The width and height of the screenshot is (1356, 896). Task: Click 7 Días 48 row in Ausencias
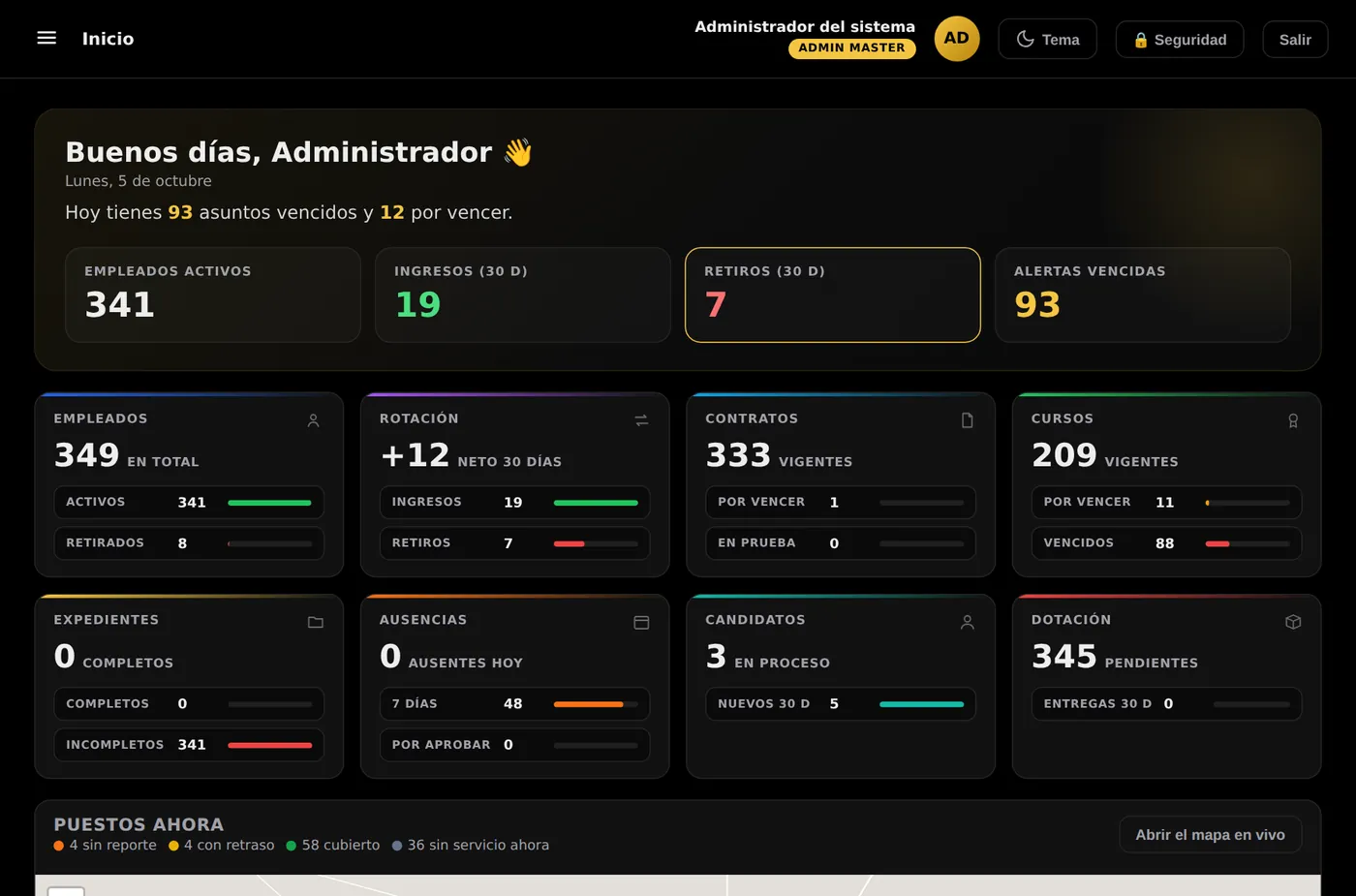click(514, 703)
